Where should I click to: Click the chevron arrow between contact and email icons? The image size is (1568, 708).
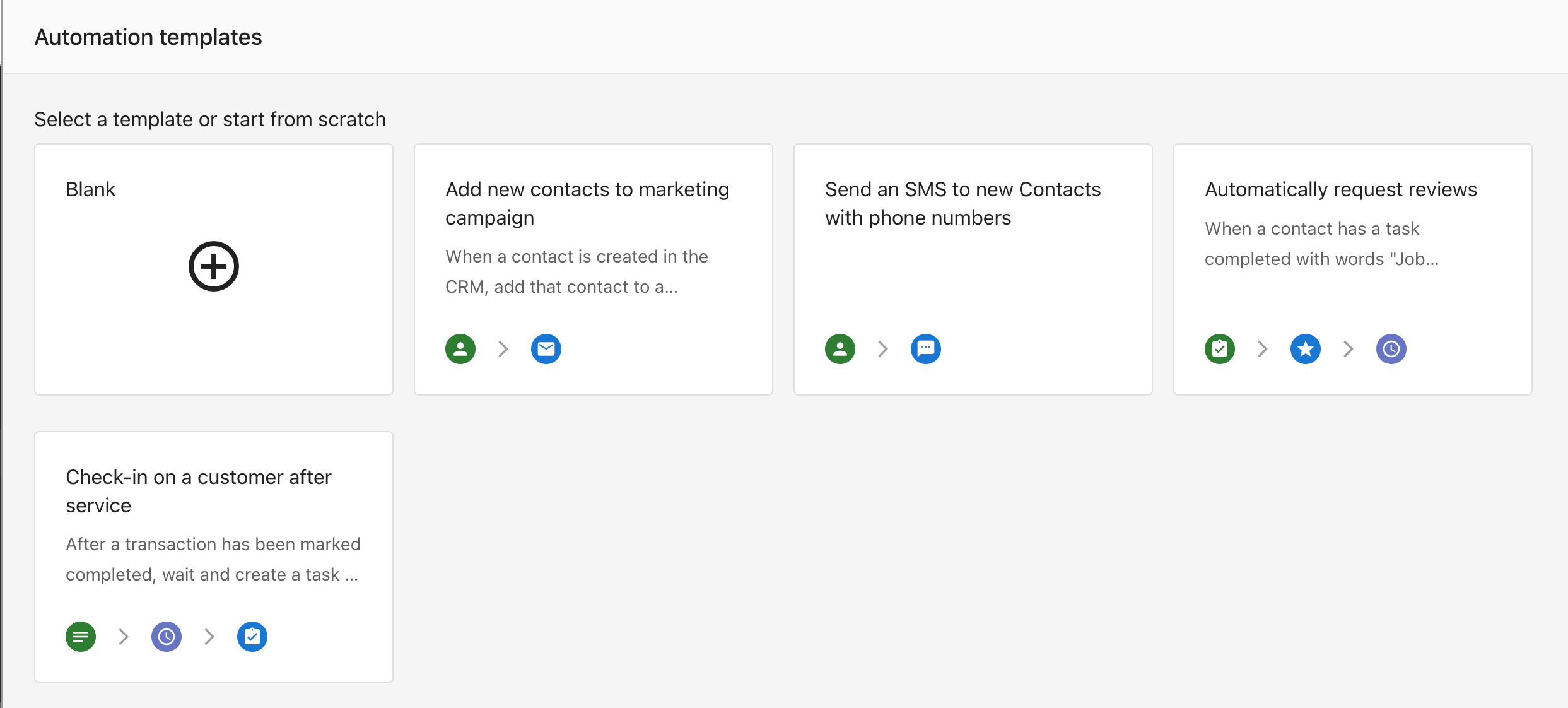point(503,349)
